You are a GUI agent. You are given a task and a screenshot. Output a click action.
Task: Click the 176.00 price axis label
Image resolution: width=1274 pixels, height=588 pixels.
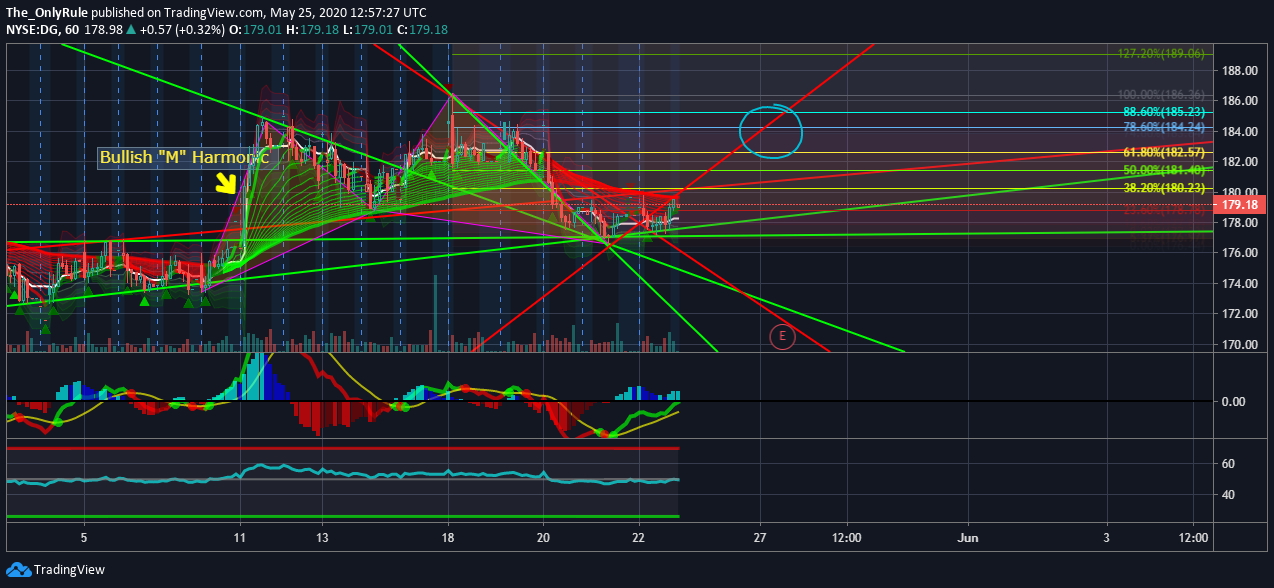[x=1238, y=253]
